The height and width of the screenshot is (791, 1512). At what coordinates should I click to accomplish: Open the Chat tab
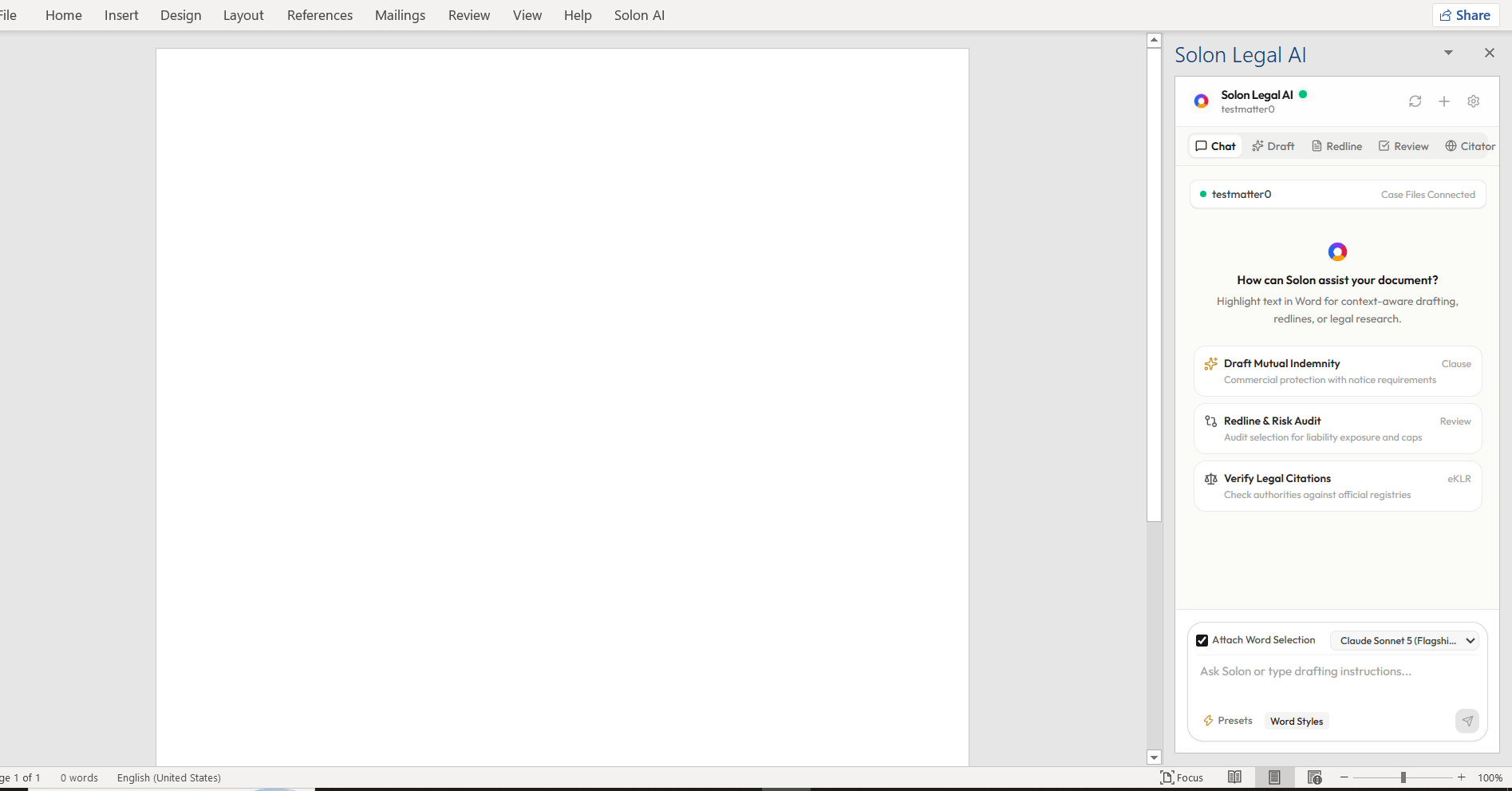(1215, 146)
